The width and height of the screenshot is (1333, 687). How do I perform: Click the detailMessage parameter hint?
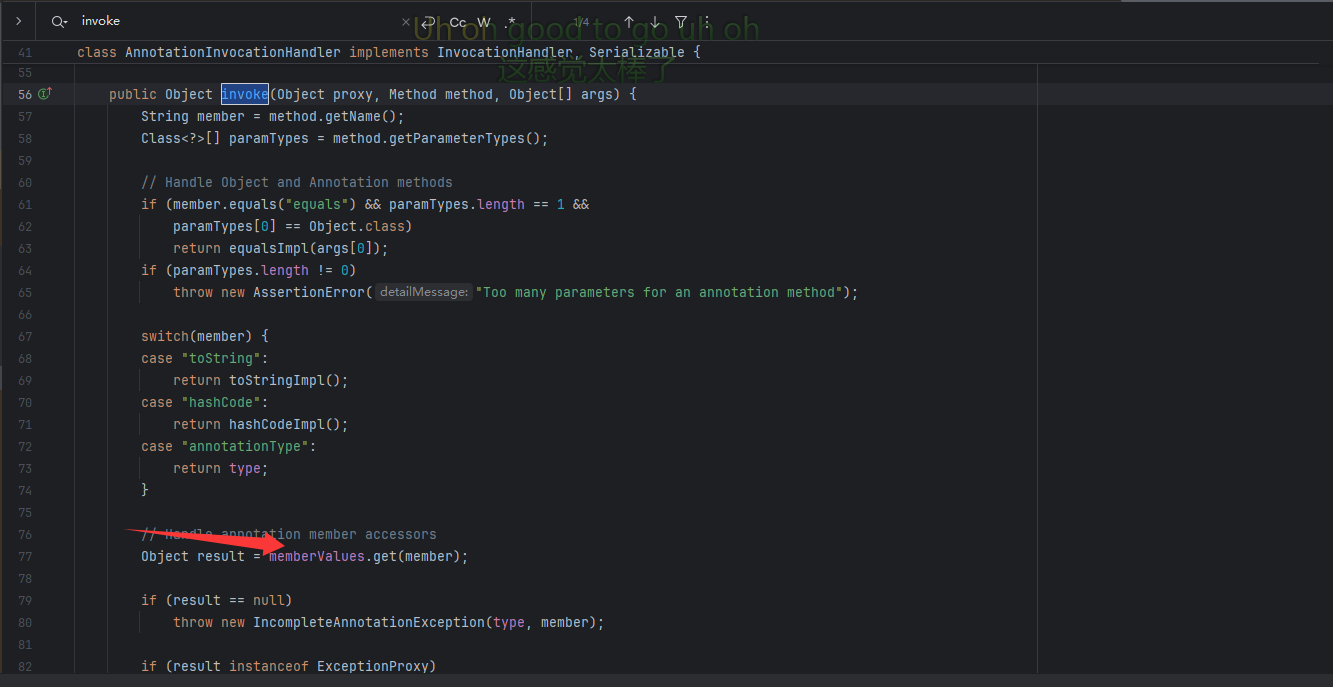point(424,292)
